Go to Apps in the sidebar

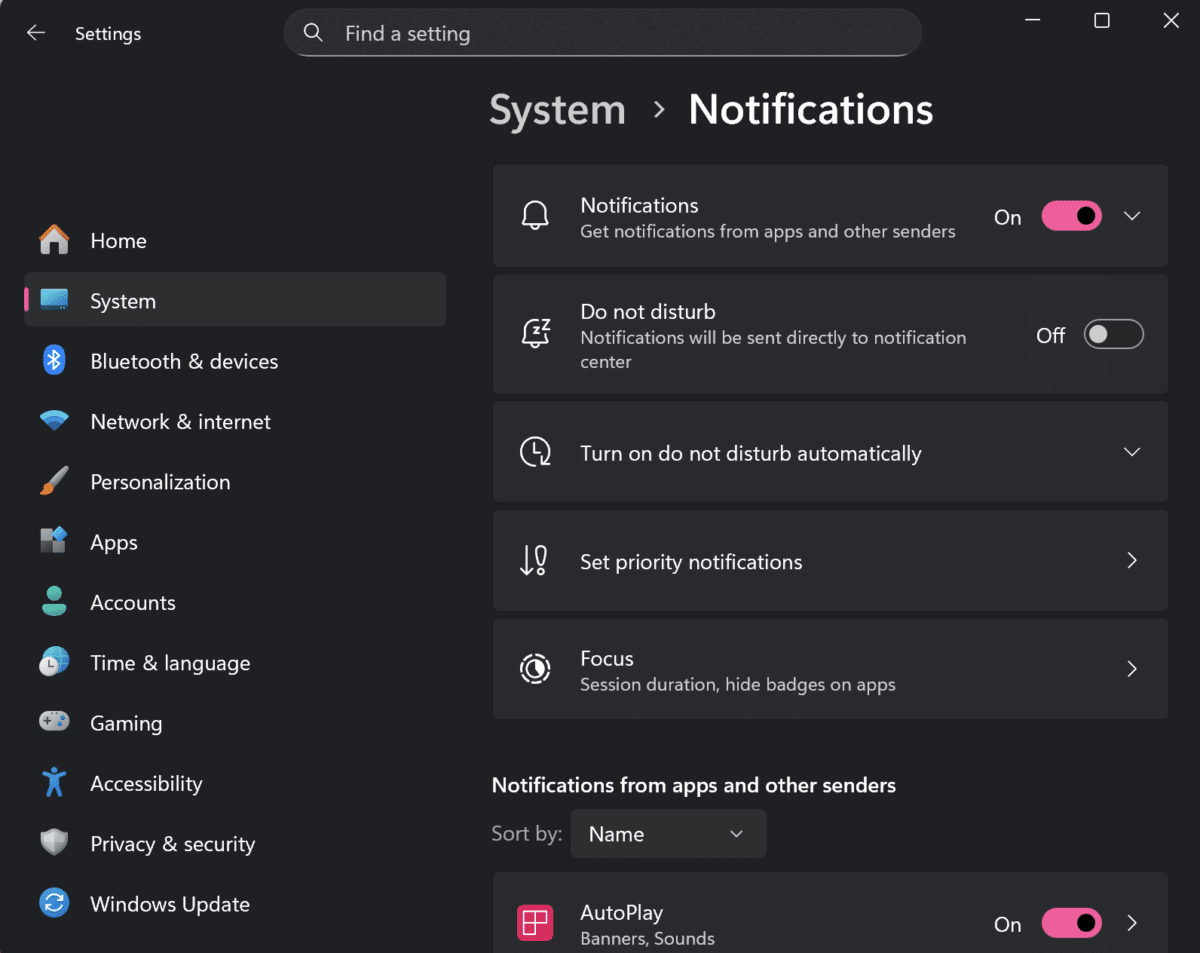[114, 542]
